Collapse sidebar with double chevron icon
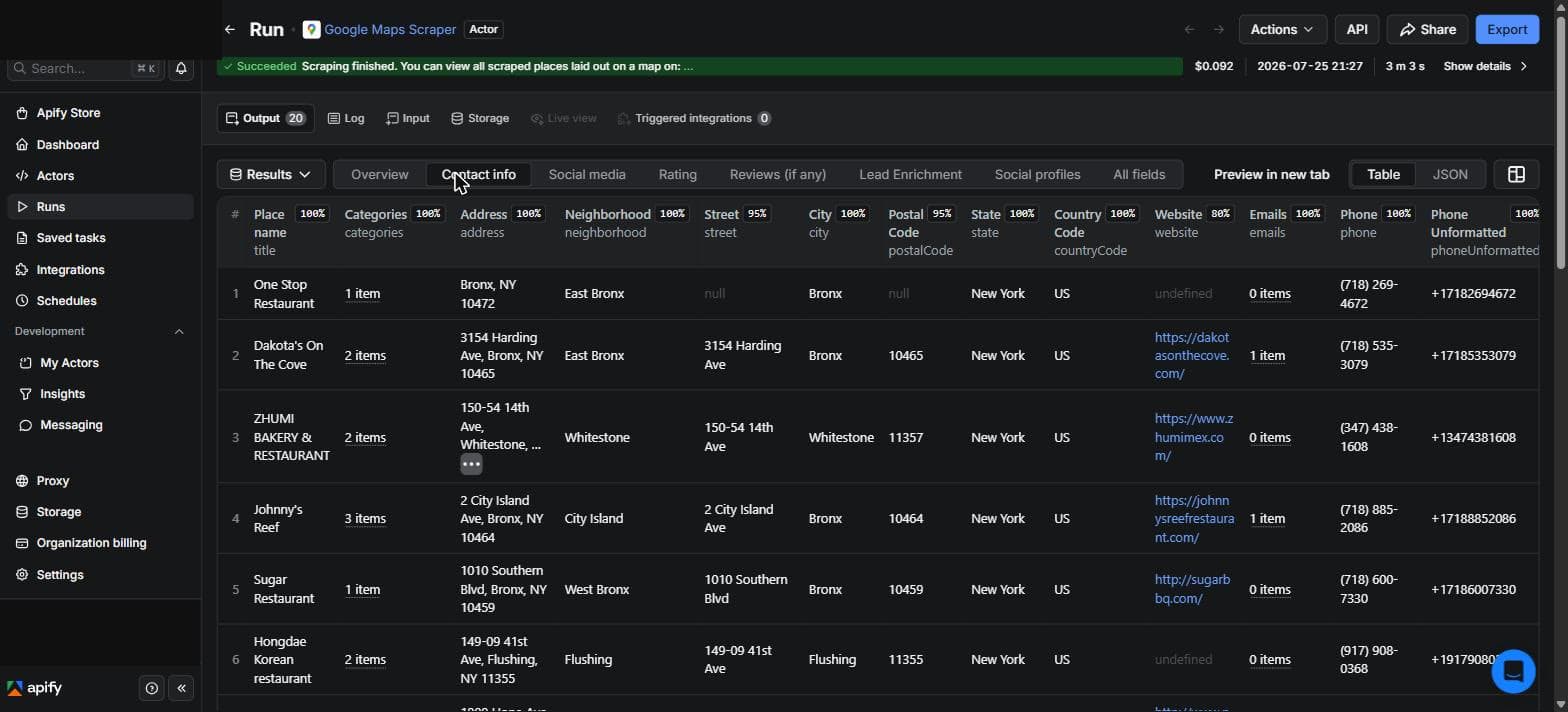Image resolution: width=1568 pixels, height=712 pixels. 181,688
